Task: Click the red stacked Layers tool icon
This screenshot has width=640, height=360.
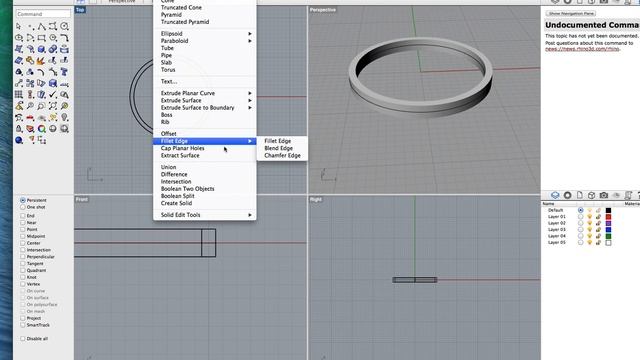Action: [x=30, y=129]
